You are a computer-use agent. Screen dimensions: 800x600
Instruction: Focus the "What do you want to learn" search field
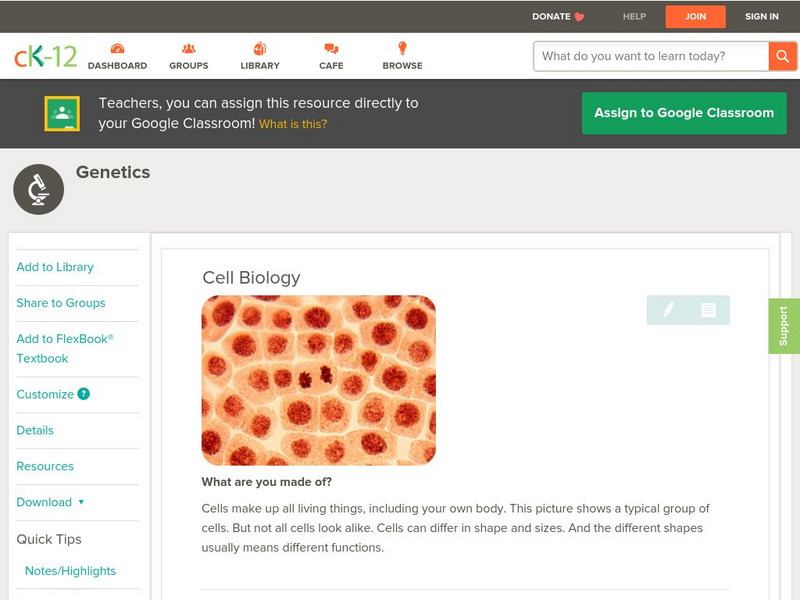[x=651, y=56]
